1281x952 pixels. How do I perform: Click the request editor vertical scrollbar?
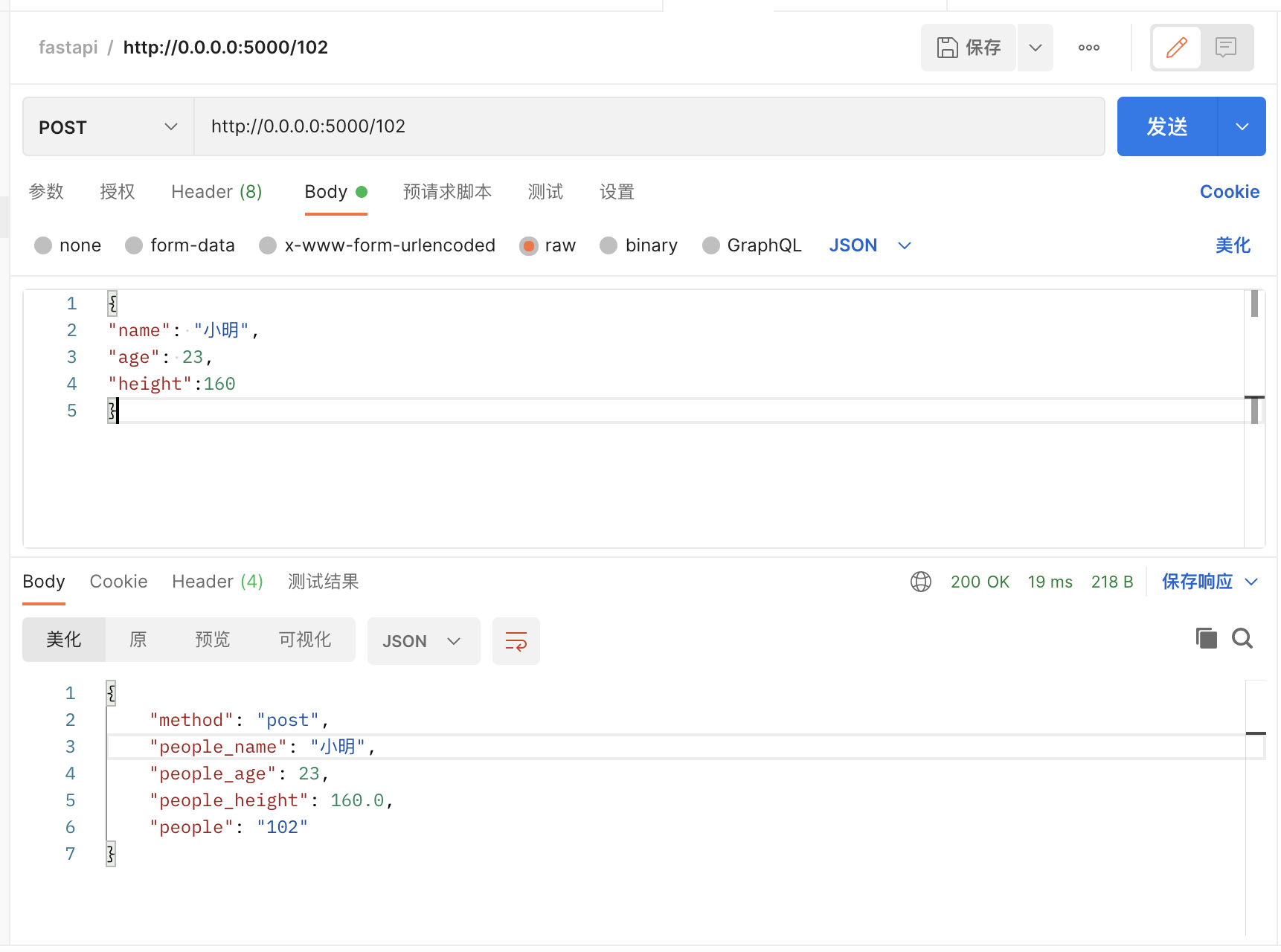click(1254, 303)
